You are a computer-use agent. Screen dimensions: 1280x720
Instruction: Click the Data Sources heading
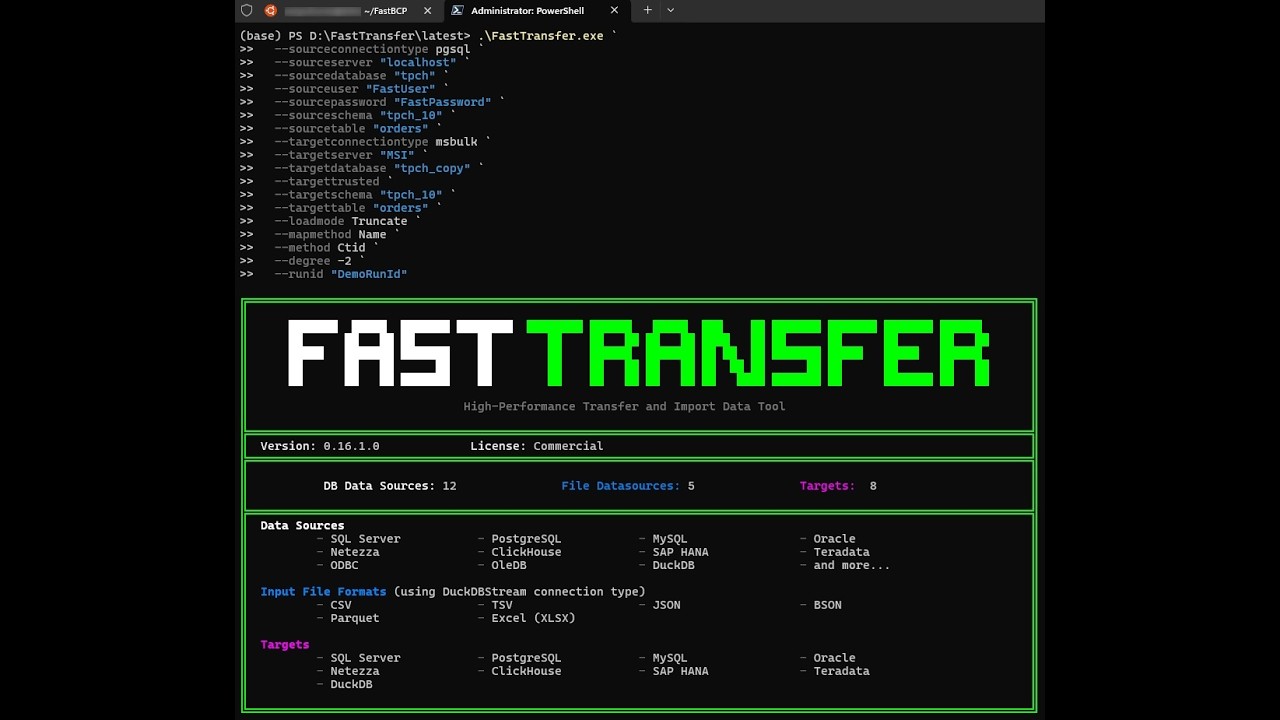pos(302,526)
